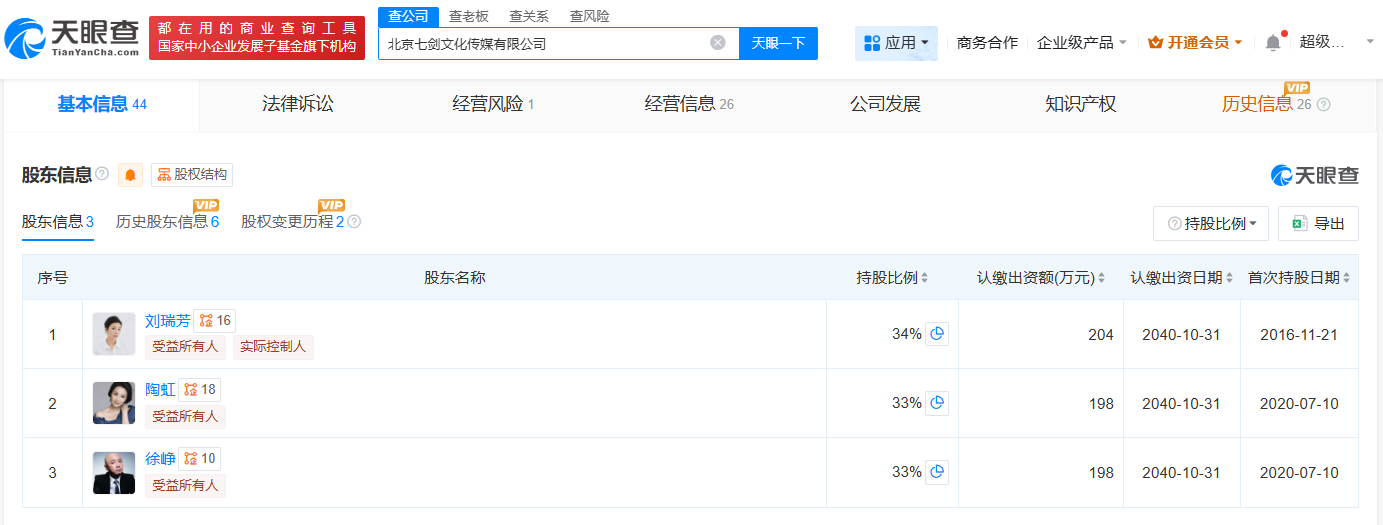Image resolution: width=1383 pixels, height=525 pixels.
Task: Open pie chart for 刘瑞芳's 34% share
Action: point(937,334)
